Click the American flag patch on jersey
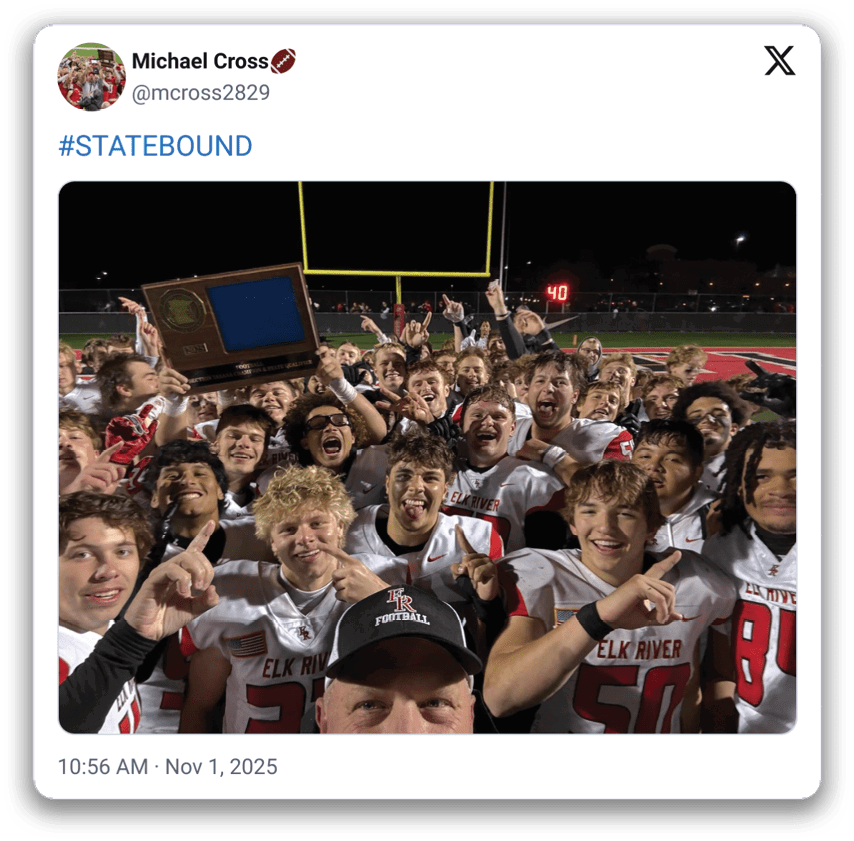The height and width of the screenshot is (841, 854). (247, 644)
